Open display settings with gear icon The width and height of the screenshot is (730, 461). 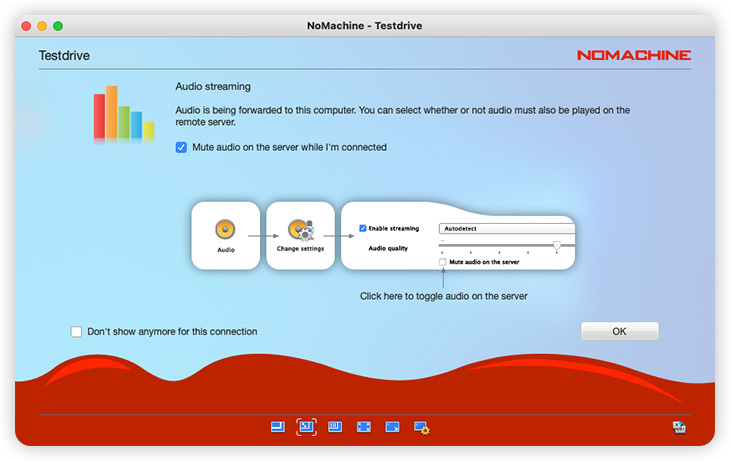tap(422, 428)
